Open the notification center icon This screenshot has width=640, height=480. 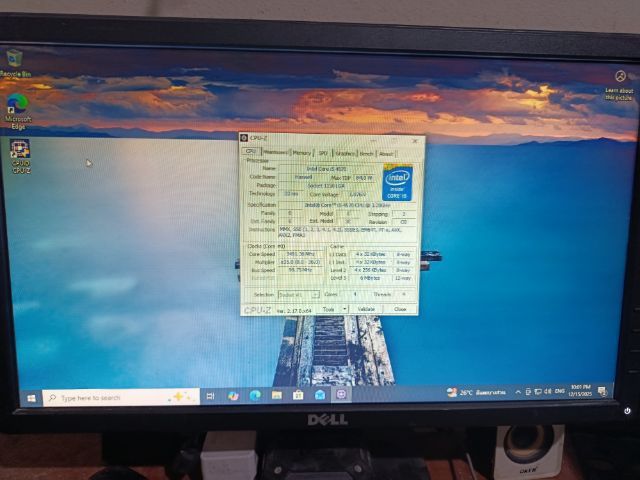(602, 391)
